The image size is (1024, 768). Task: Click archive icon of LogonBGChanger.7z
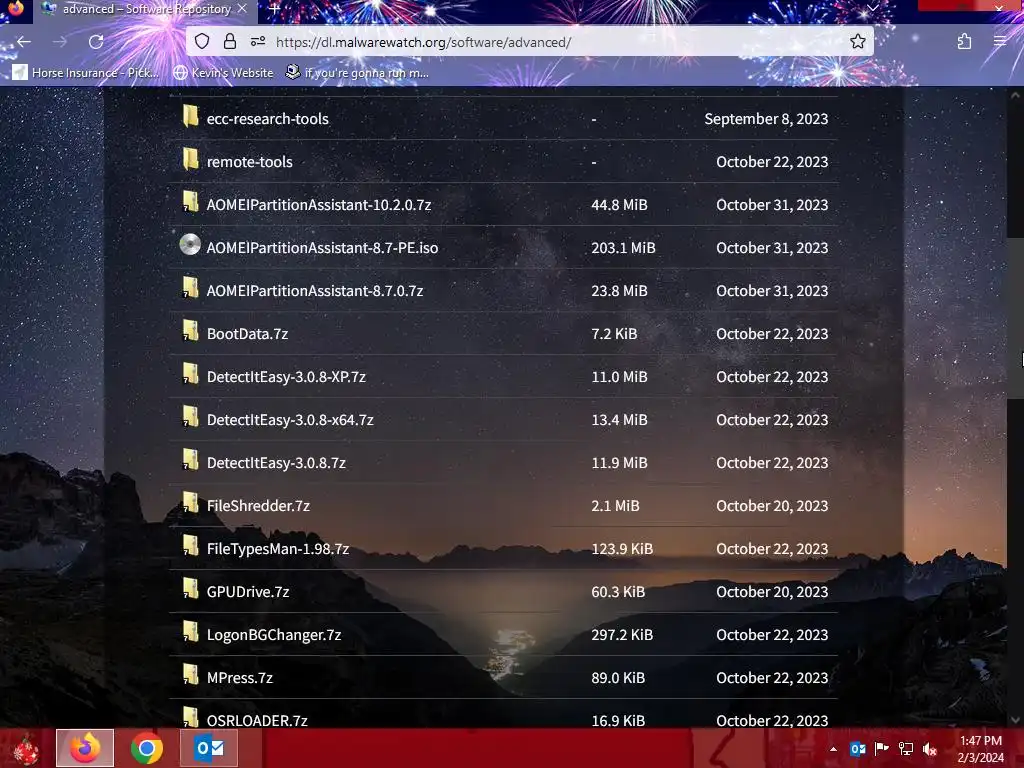[x=190, y=632]
